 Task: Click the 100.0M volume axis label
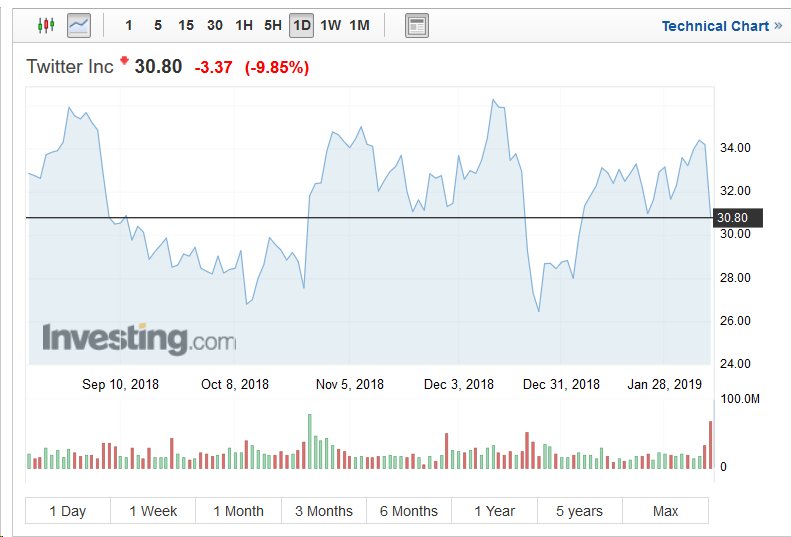[x=740, y=399]
